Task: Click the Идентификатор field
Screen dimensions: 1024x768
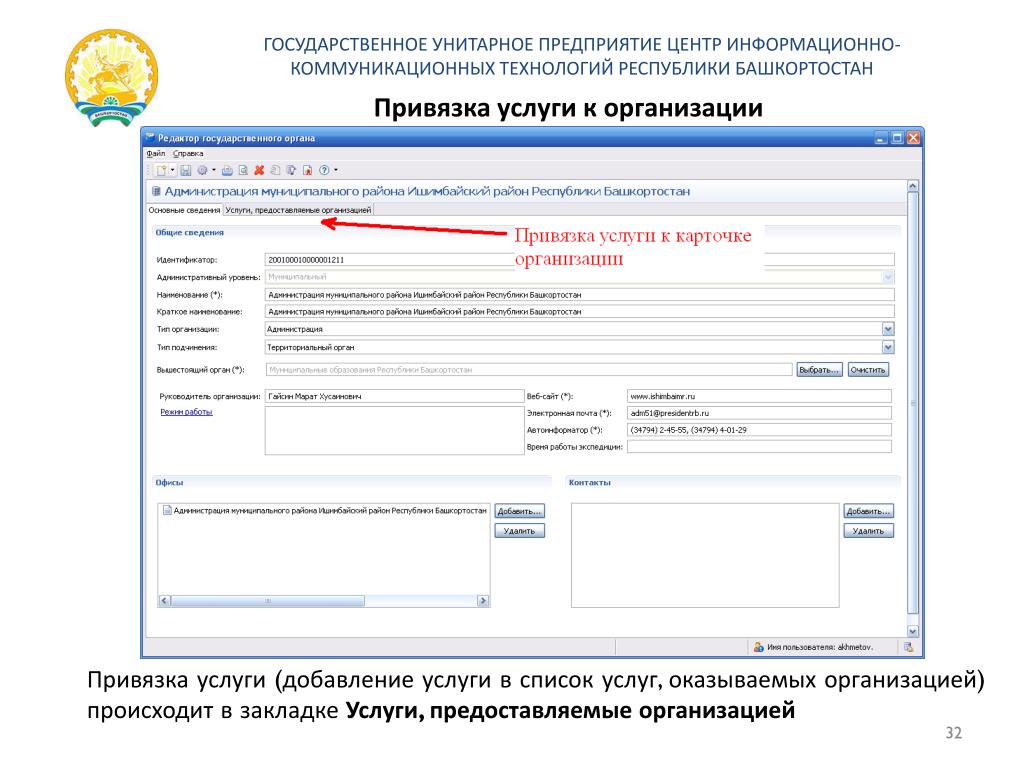Action: point(579,259)
